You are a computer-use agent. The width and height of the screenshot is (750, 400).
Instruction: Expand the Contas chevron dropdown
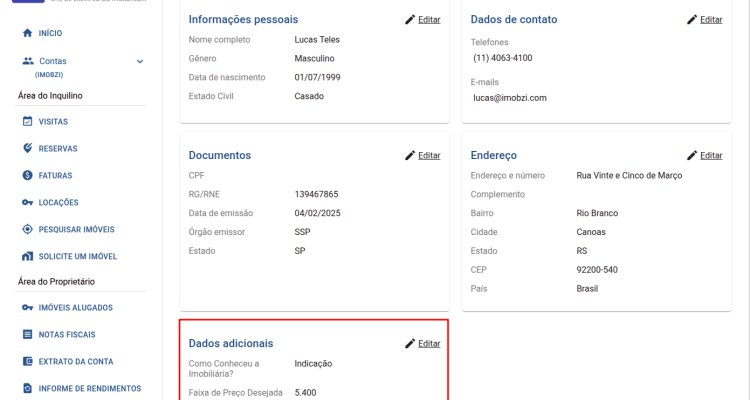click(x=140, y=61)
